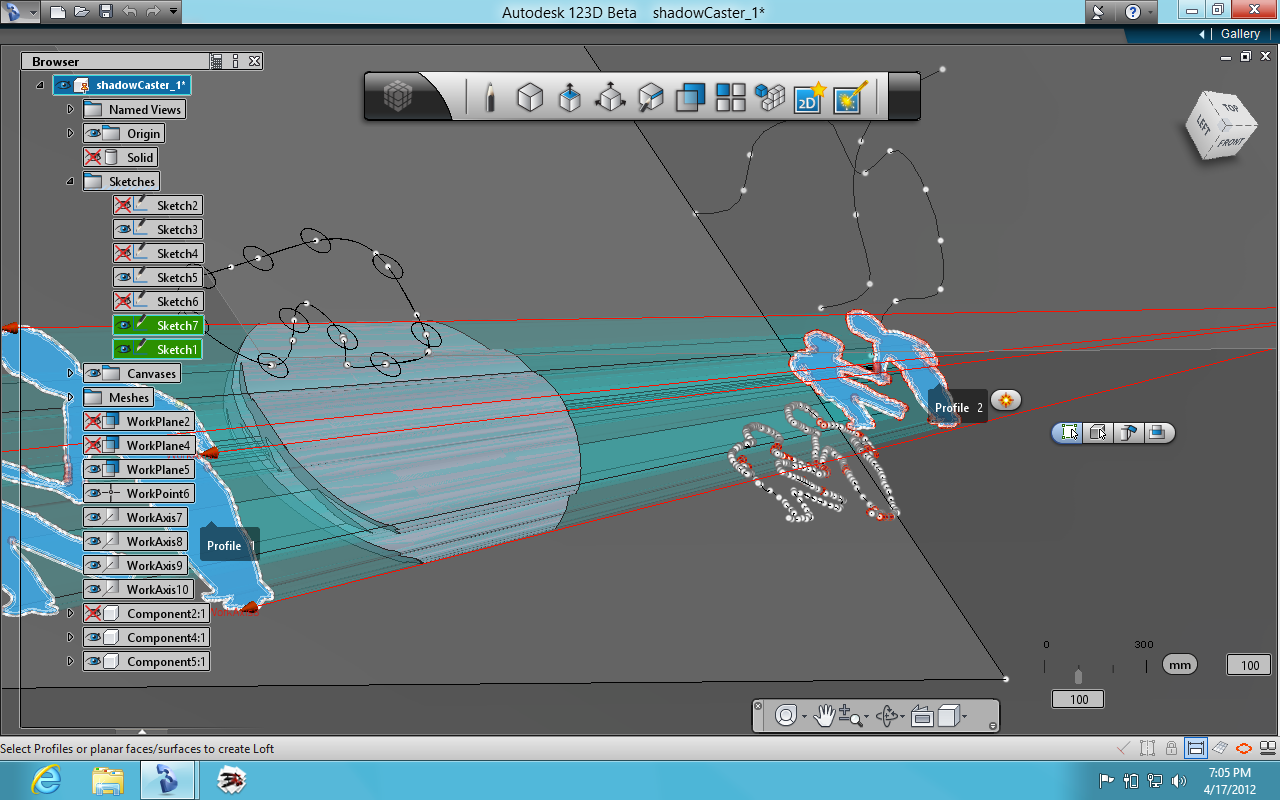
Task: Adjust the ruler scale slider handle
Action: [x=1078, y=675]
